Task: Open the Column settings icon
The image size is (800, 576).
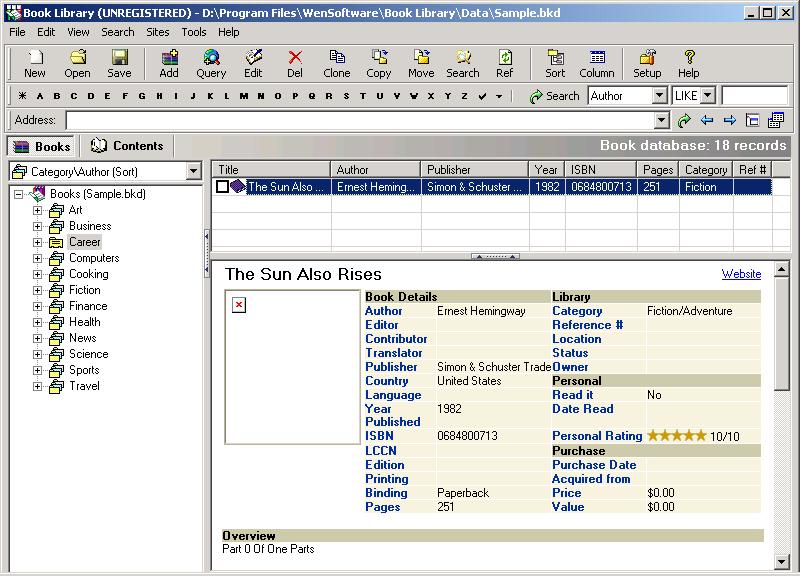Action: pyautogui.click(x=597, y=64)
